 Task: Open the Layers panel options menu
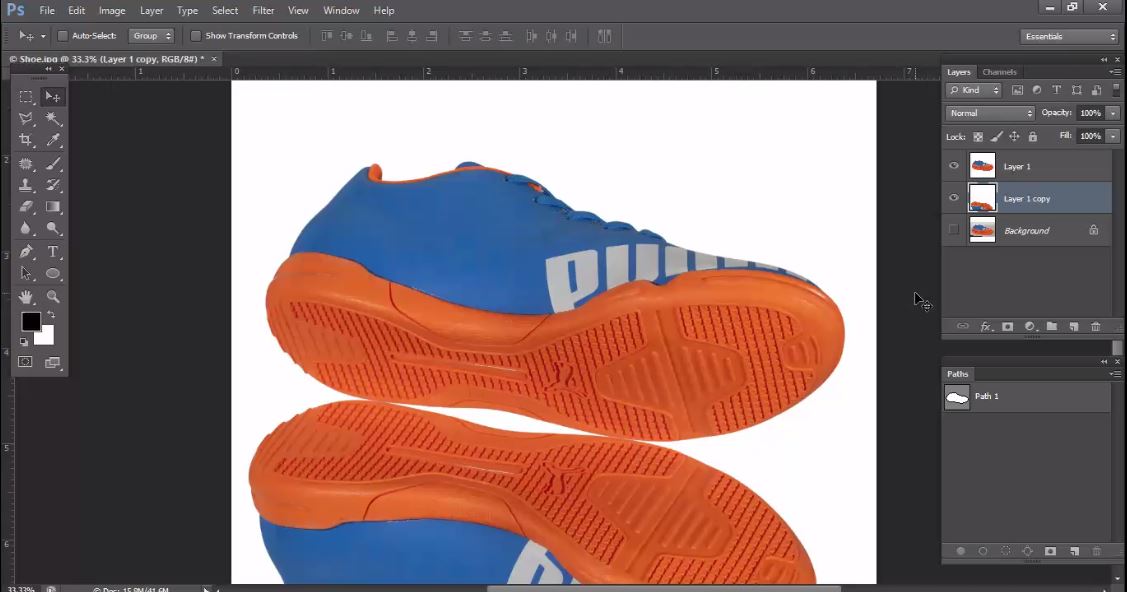pos(1115,72)
